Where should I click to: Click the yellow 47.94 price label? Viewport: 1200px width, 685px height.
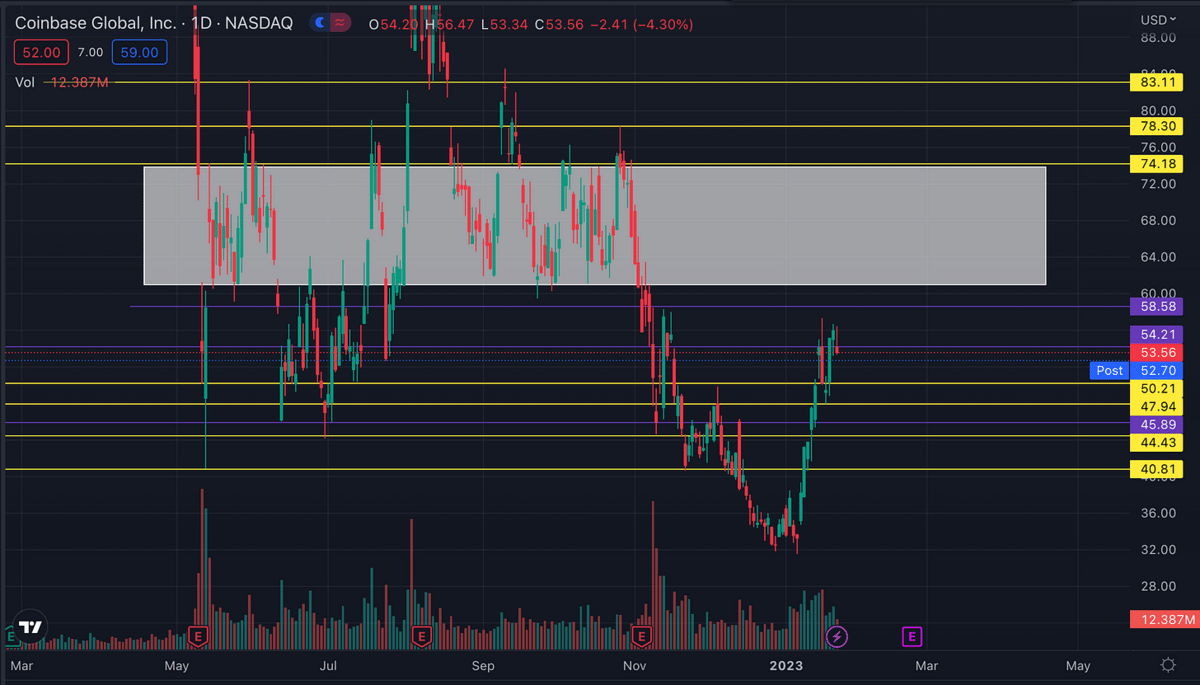[1158, 406]
